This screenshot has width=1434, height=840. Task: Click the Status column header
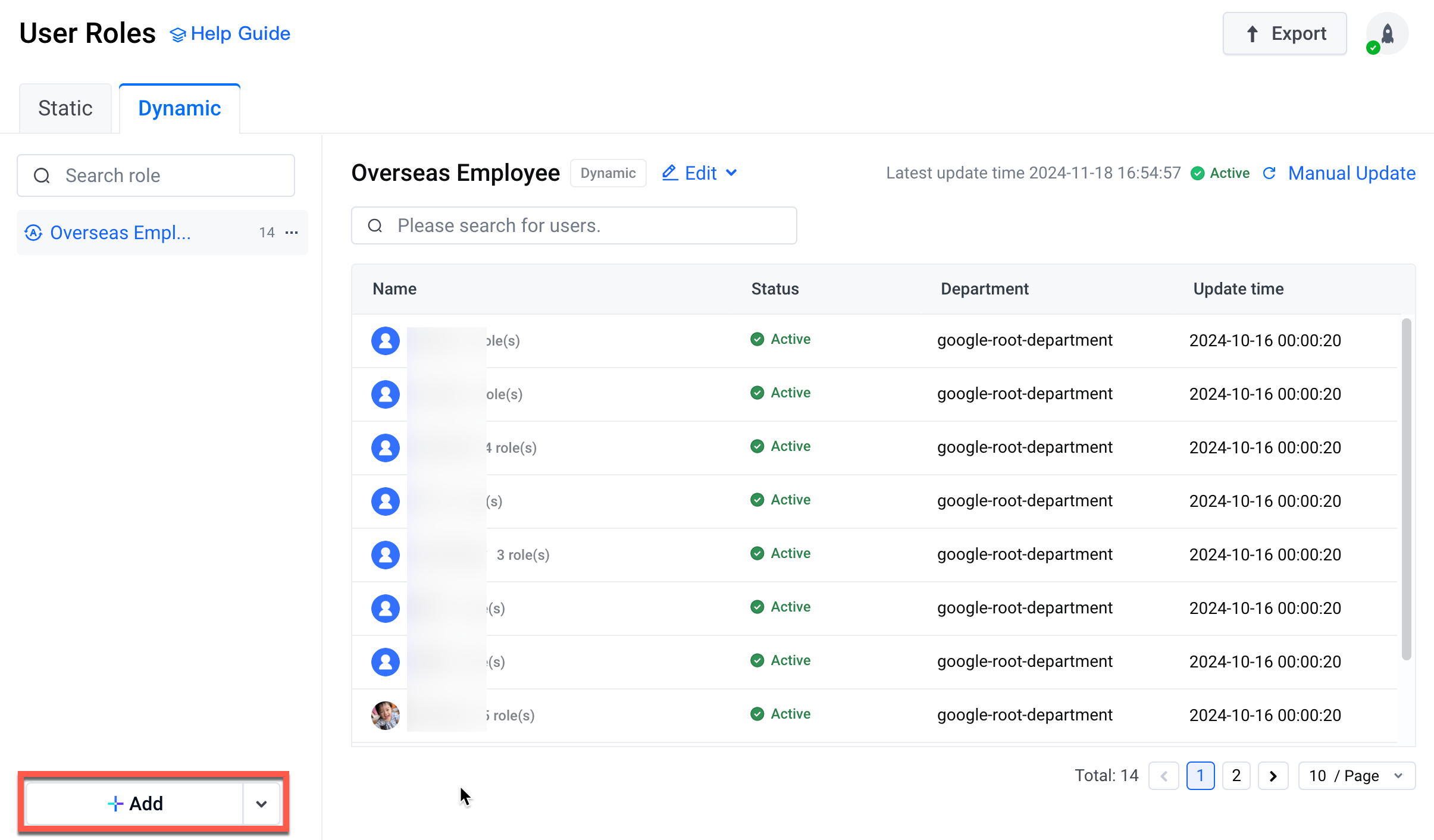click(775, 289)
